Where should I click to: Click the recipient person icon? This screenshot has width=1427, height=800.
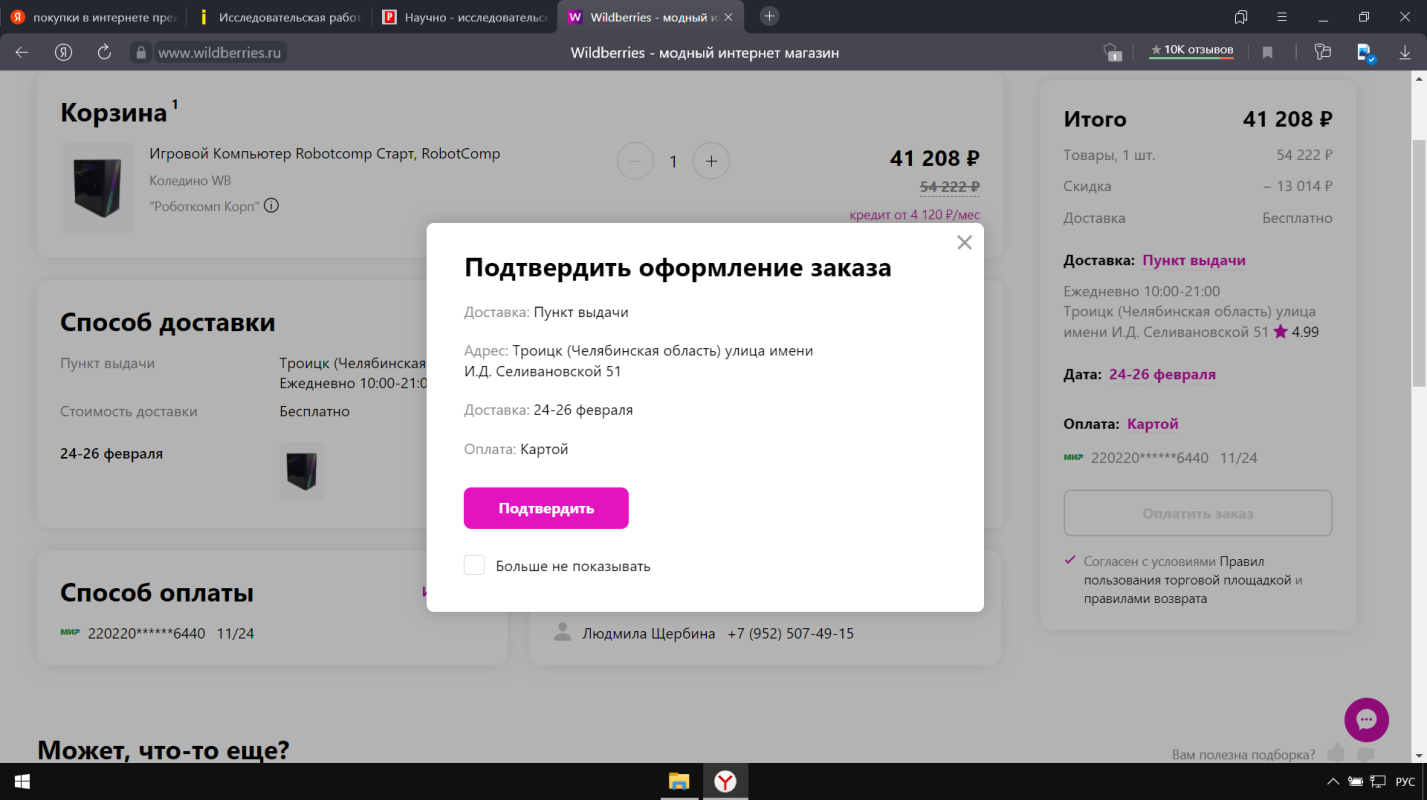(563, 633)
